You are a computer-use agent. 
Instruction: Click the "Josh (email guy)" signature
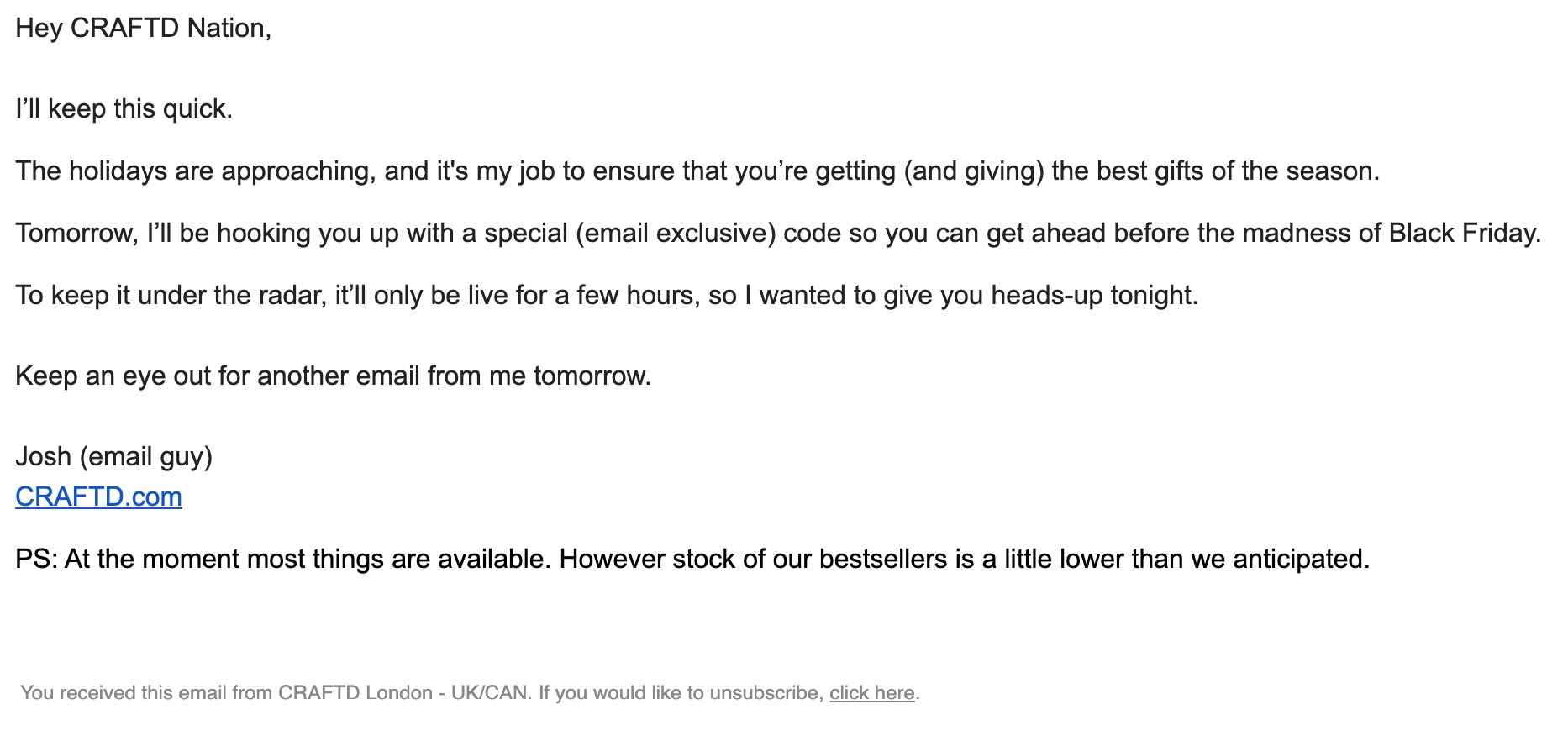[x=113, y=456]
